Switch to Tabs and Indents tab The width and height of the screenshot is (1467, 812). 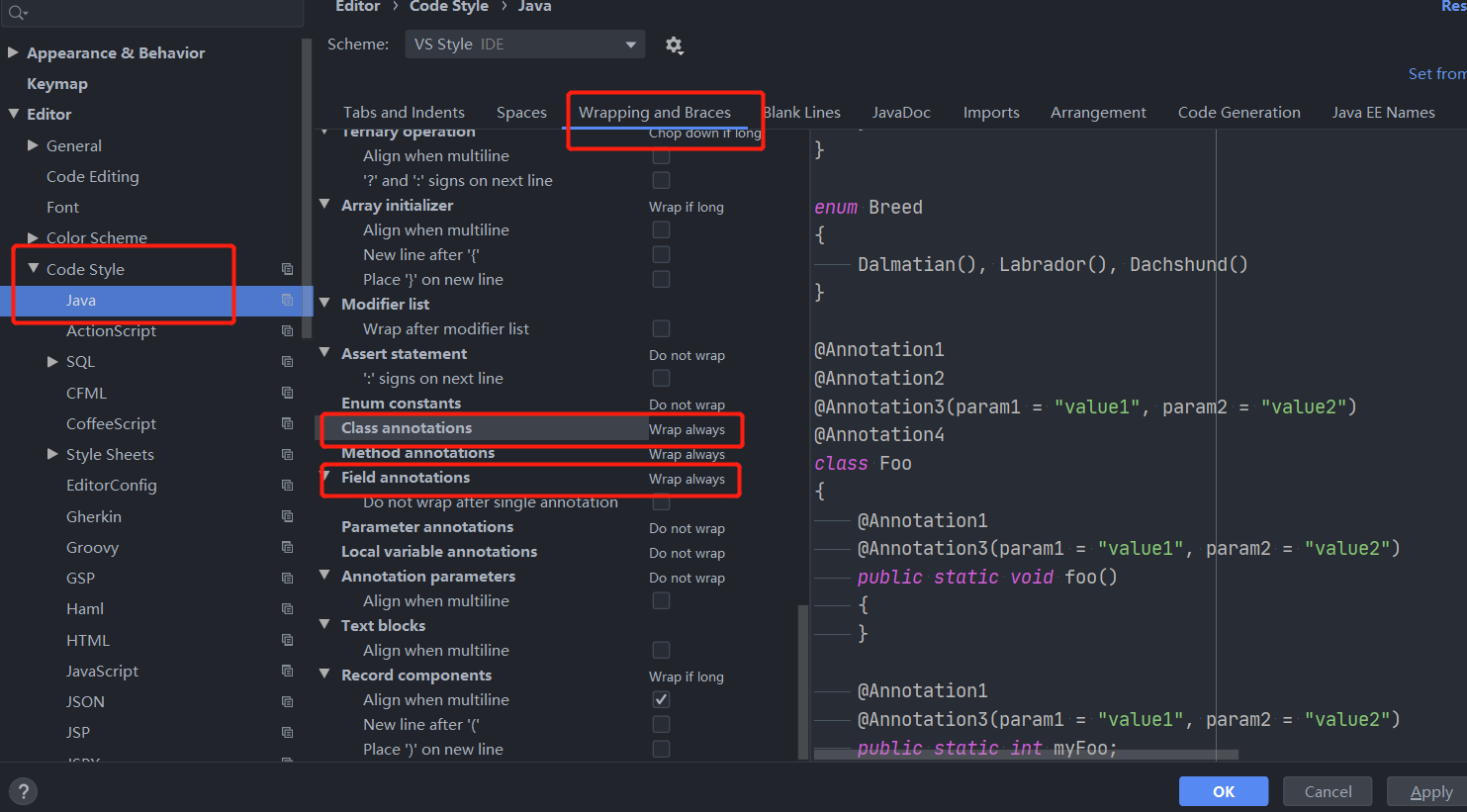[x=404, y=112]
